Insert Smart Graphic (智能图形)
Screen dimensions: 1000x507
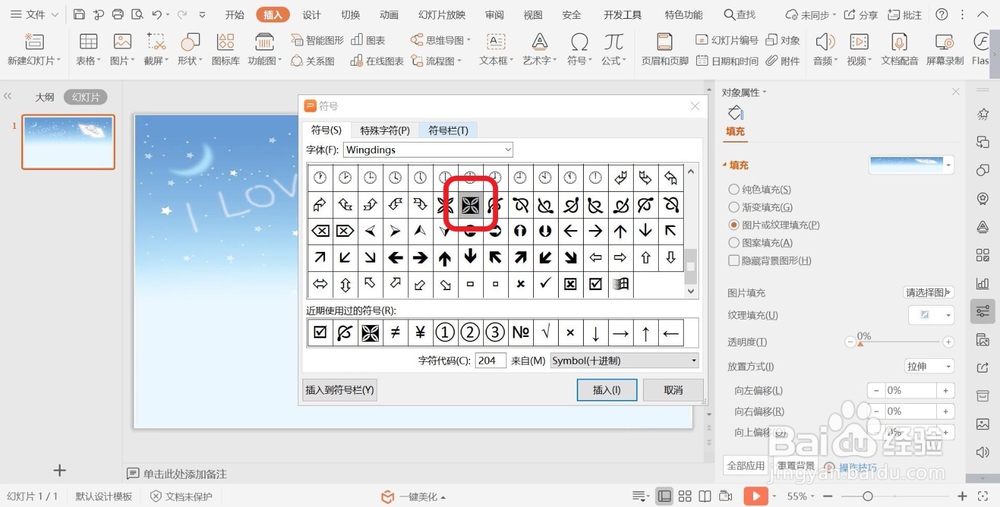click(317, 40)
